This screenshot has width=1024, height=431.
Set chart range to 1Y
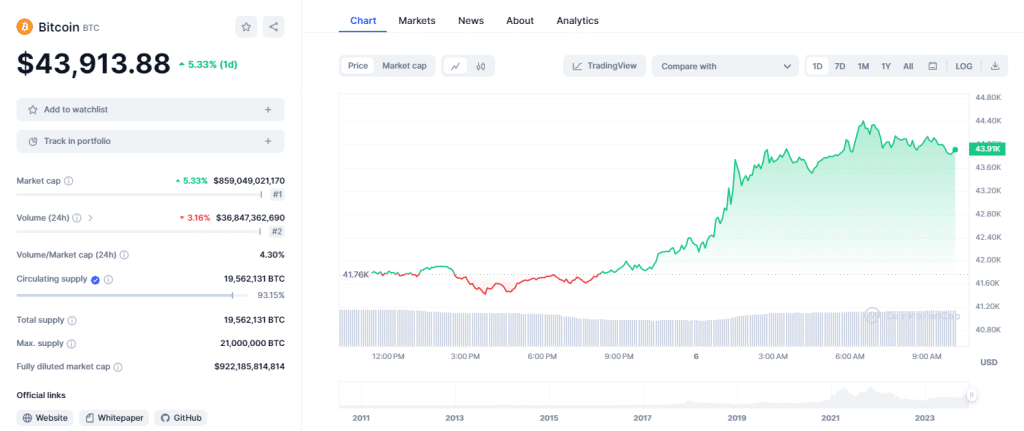pos(886,66)
